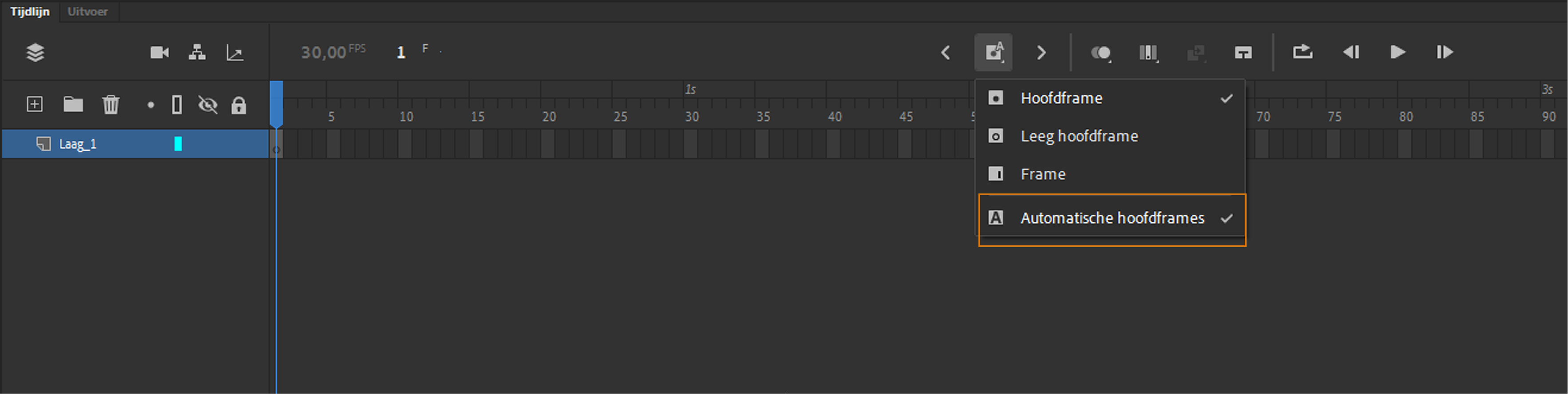Screen dimensions: 1568x394
Task: Toggle hide all layers eye icon
Action: [208, 105]
